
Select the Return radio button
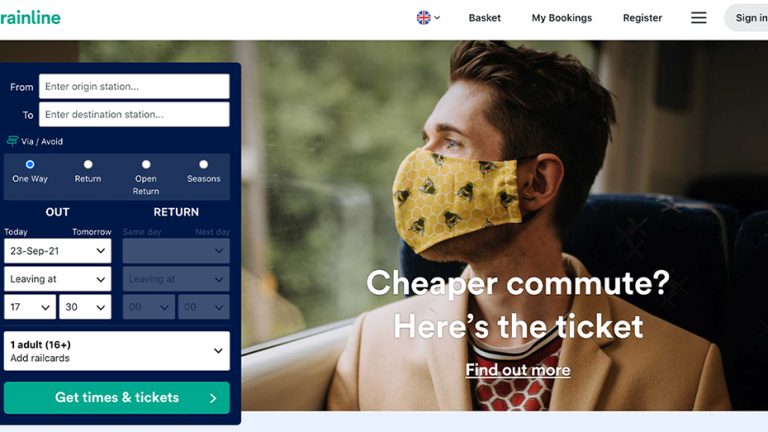[88, 164]
